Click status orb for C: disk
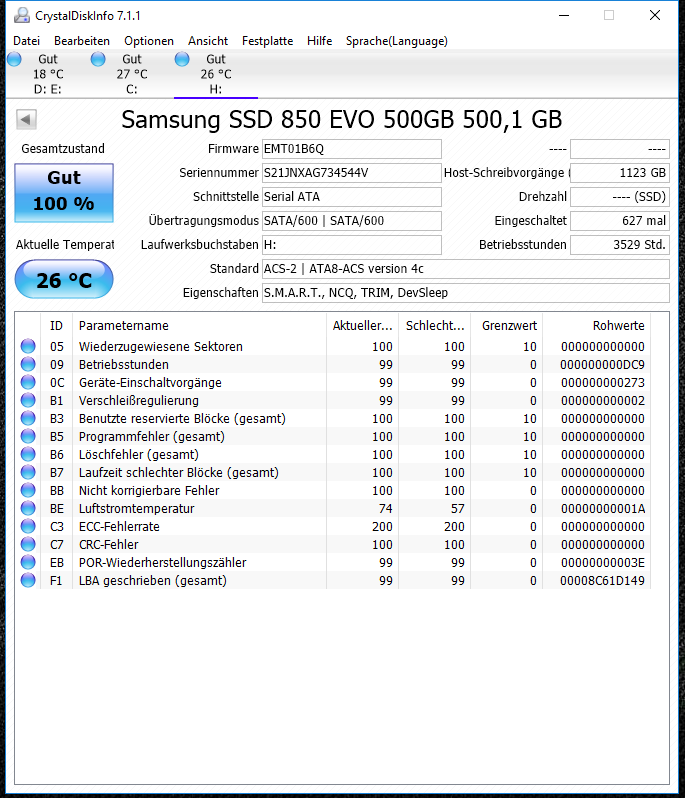Image resolution: width=687 pixels, height=799 pixels. 98,59
